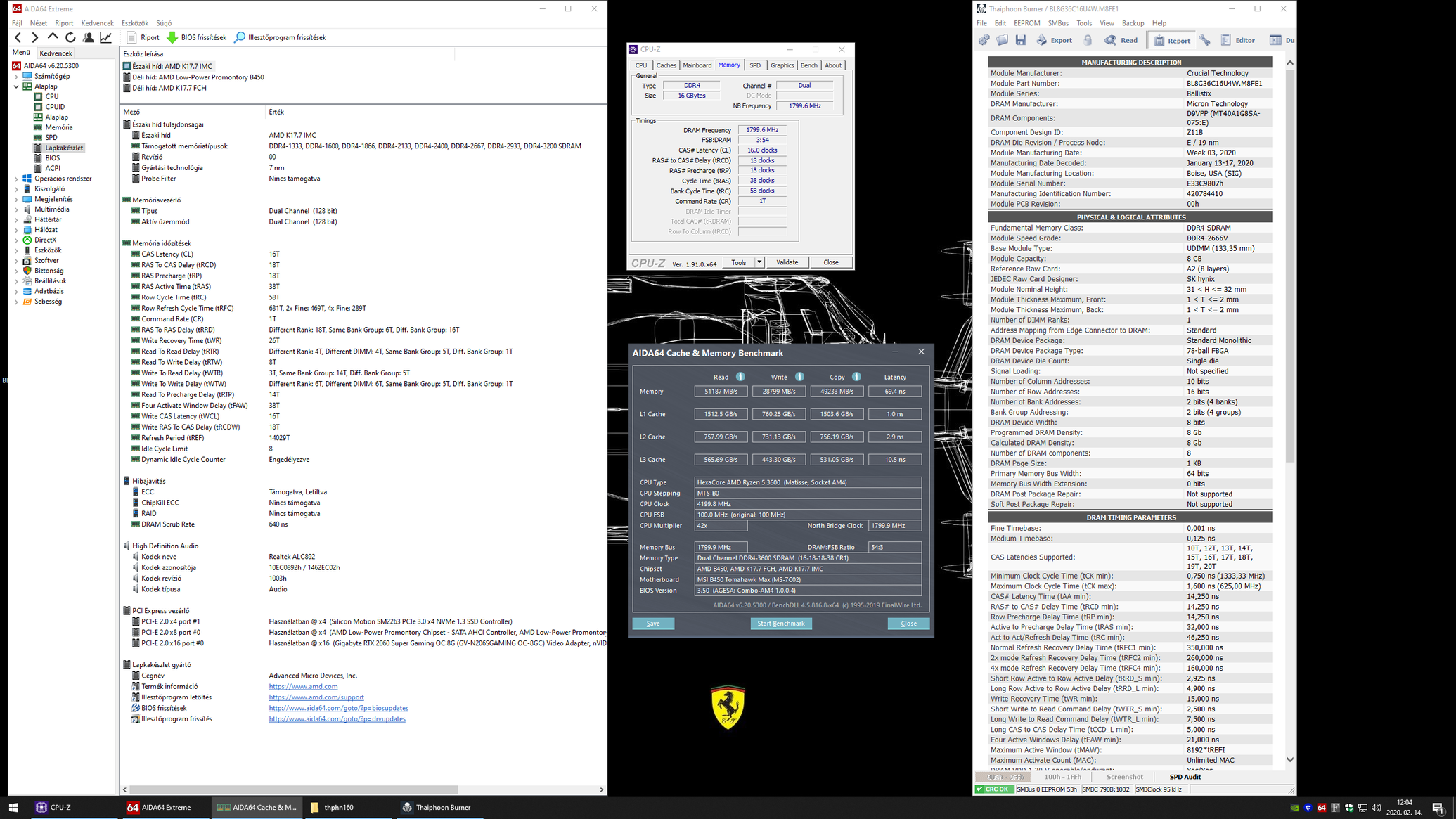The image size is (1456, 819).
Task: Select the BIOS item in AIDA64 tree
Action: [53, 157]
